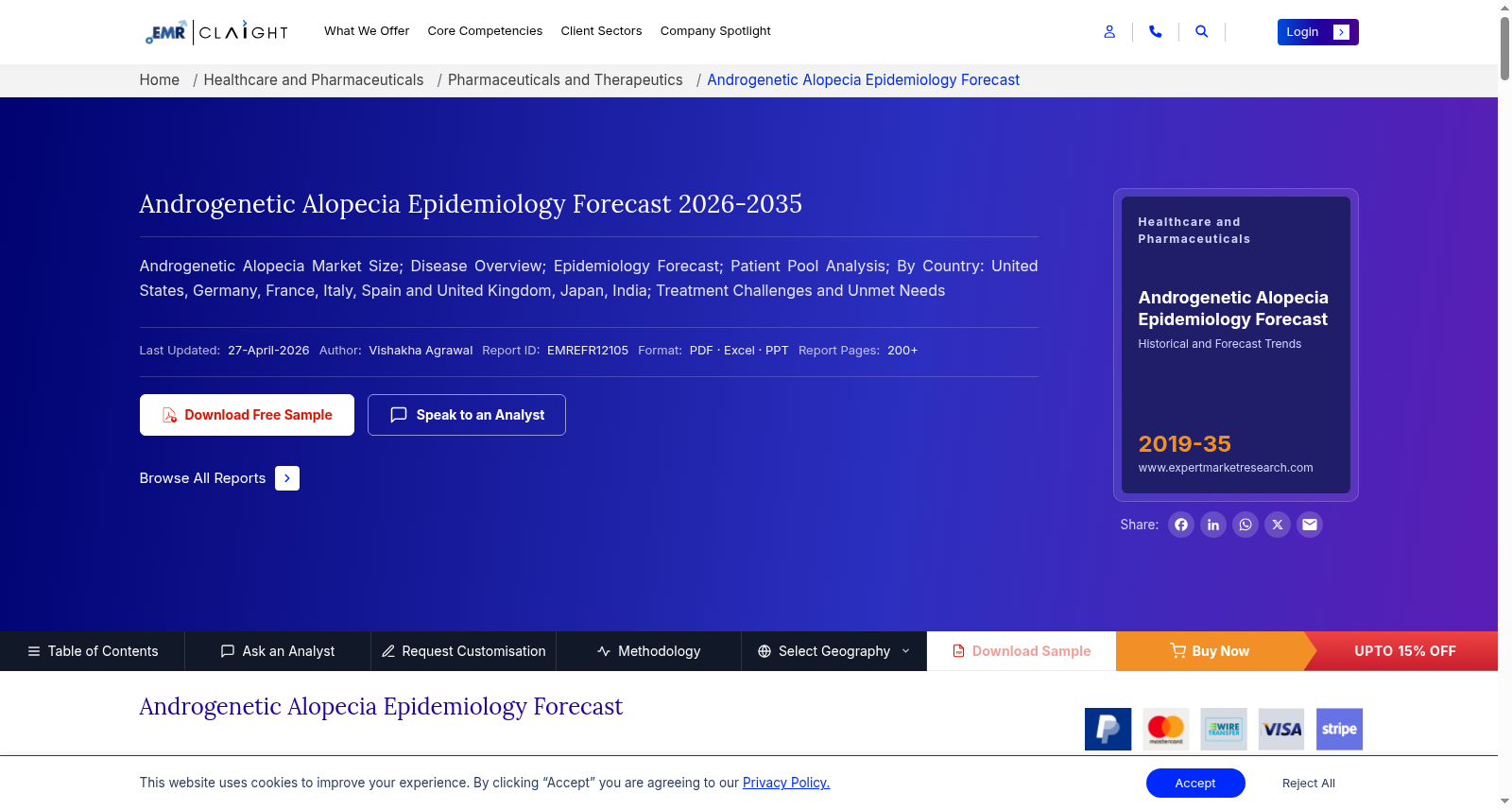Select Request Customisation tab
The height and width of the screenshot is (810, 1512).
click(x=463, y=651)
